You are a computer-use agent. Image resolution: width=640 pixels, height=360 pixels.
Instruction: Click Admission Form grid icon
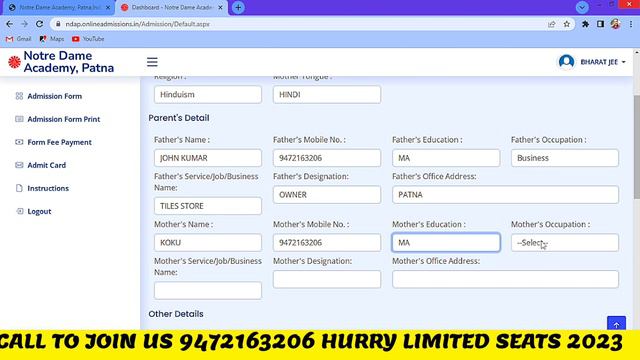click(x=19, y=96)
